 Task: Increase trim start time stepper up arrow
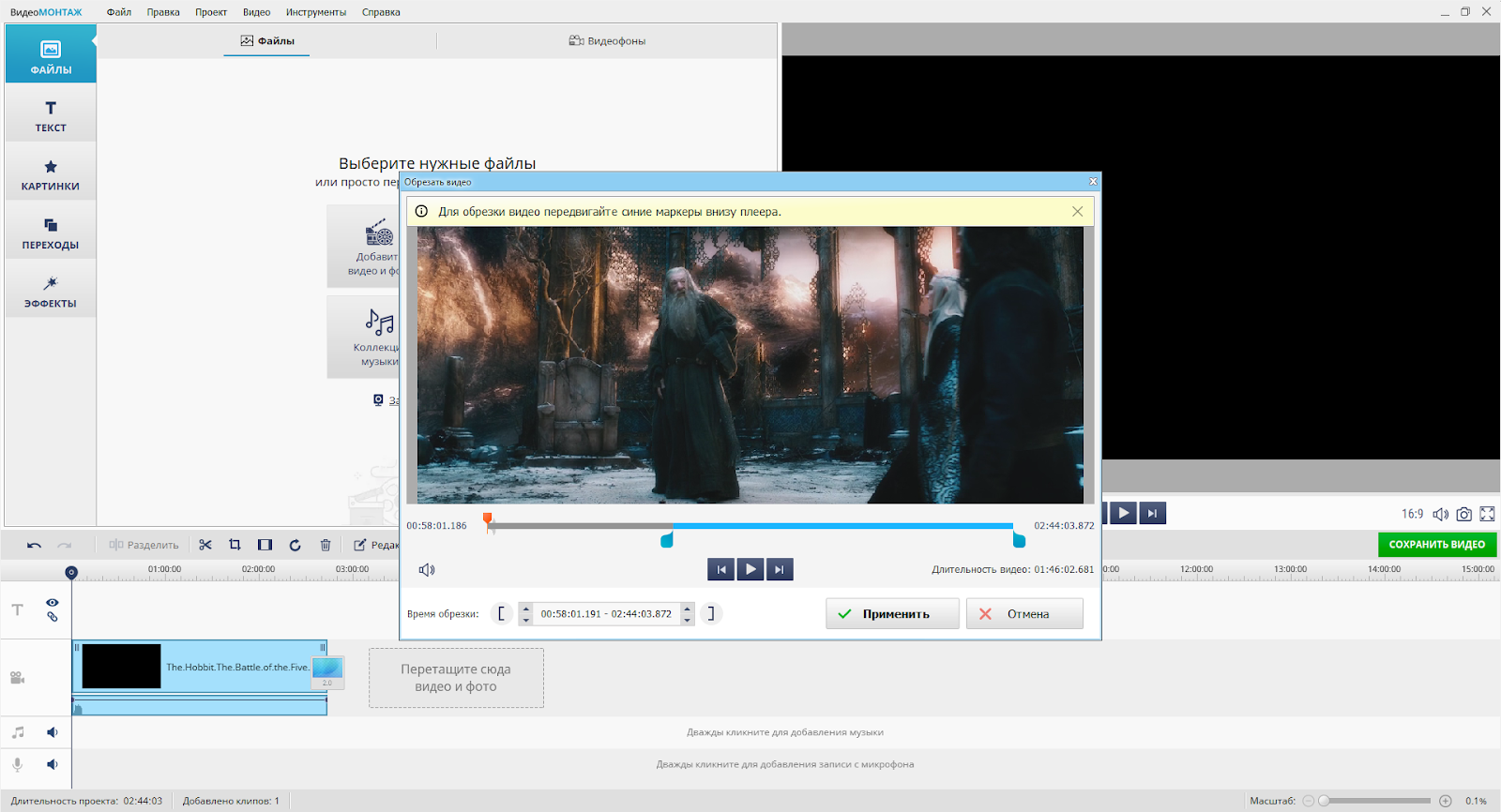(525, 608)
